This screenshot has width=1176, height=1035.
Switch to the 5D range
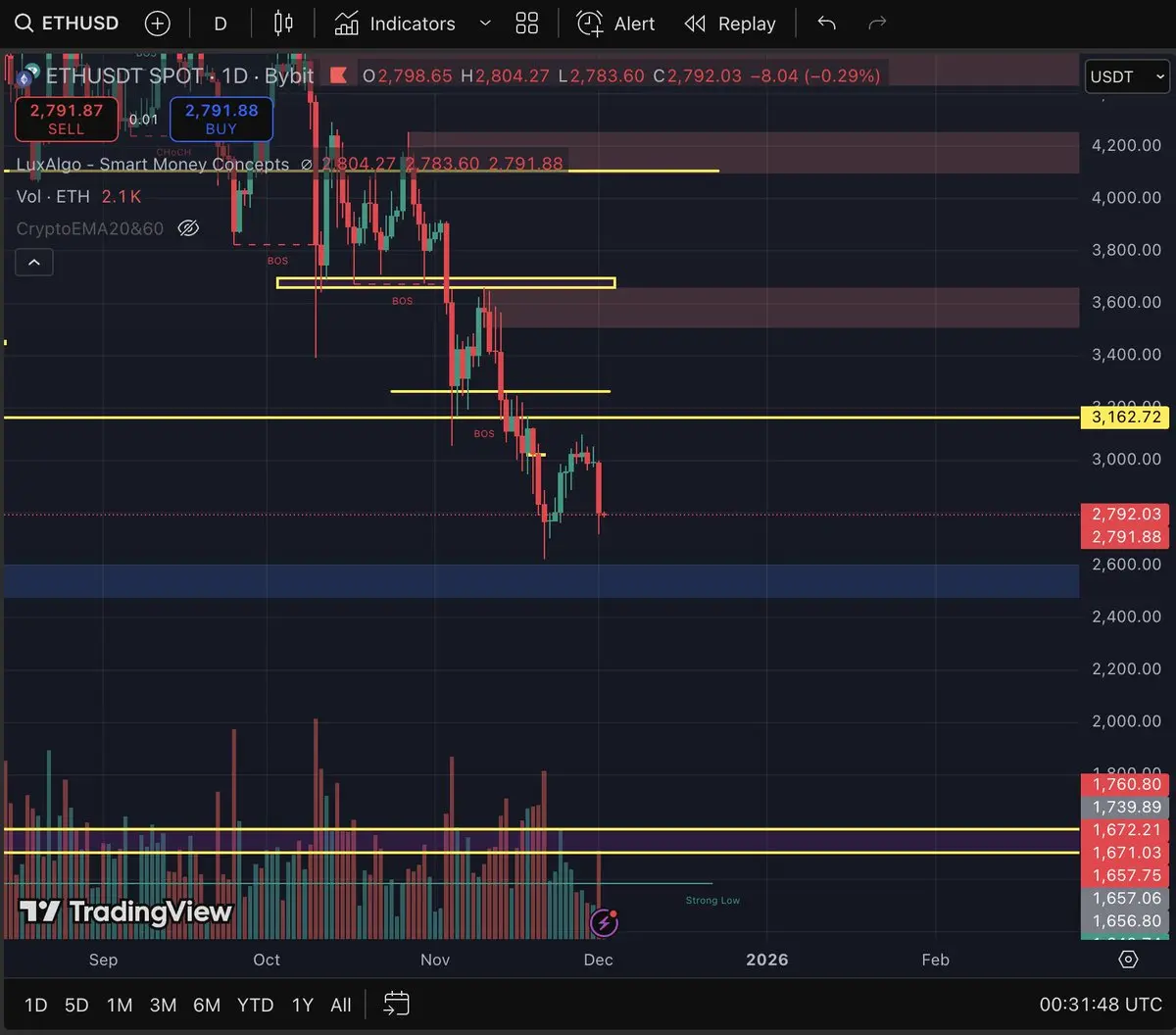tap(76, 1005)
